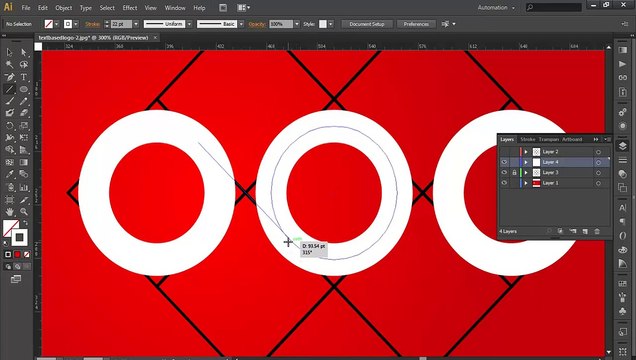Open stroke weight dropdown arrow
636x360 pixels.
click(136, 24)
